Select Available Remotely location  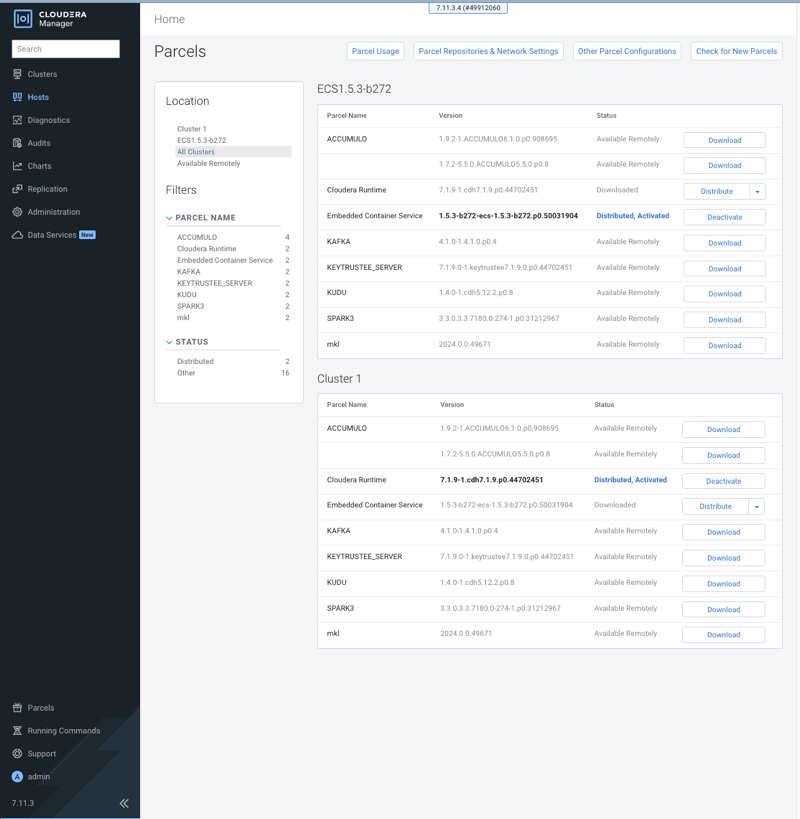[x=208, y=163]
